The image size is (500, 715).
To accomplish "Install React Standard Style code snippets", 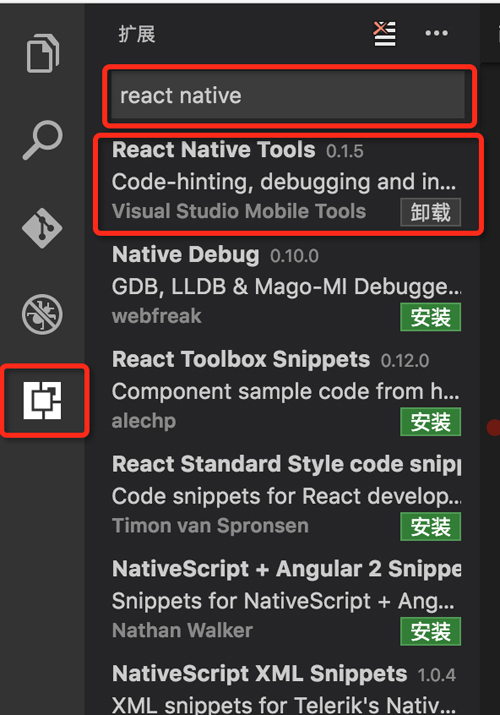I will 431,527.
